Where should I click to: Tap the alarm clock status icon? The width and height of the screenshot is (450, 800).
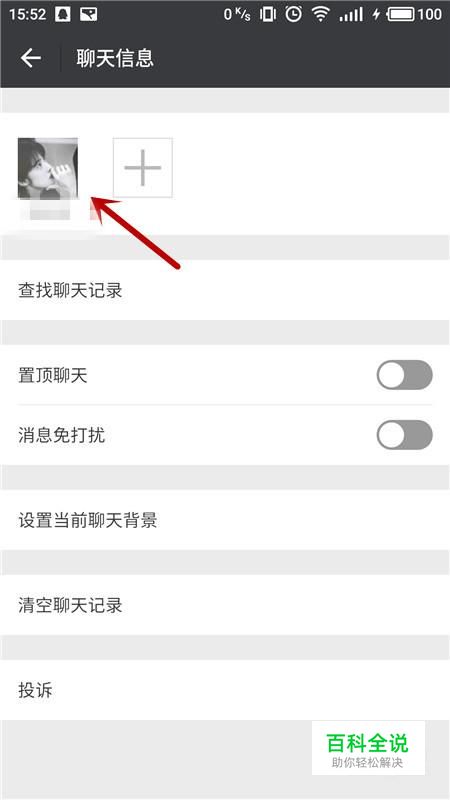pyautogui.click(x=293, y=14)
